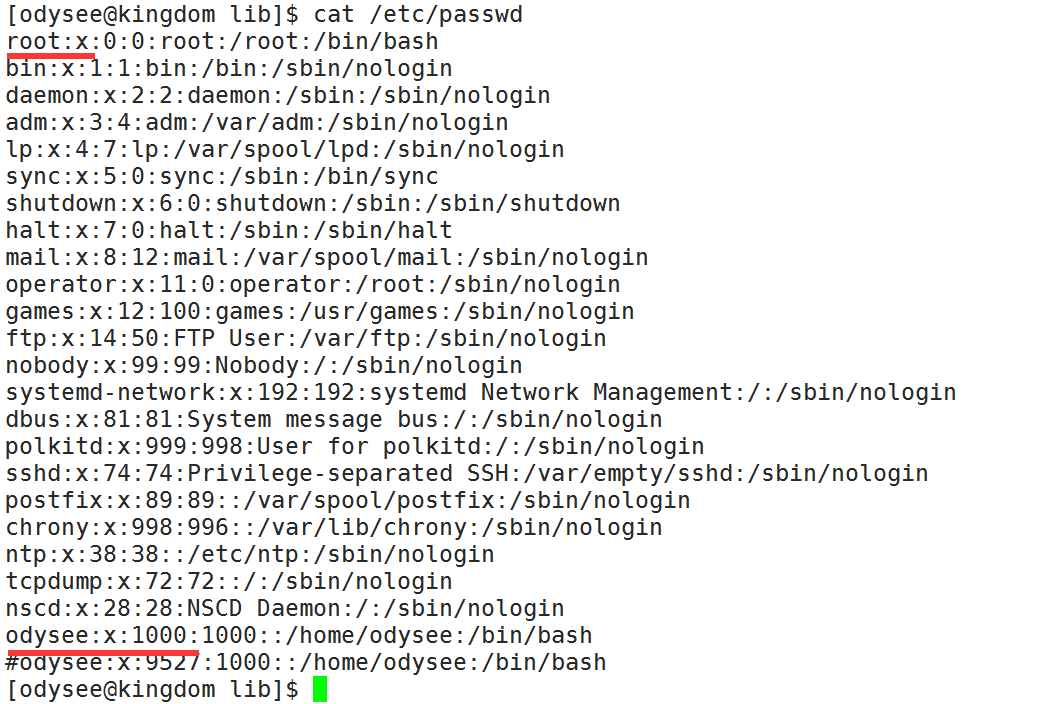Click the green terminal cursor block
The width and height of the screenshot is (1050, 704).
(320, 689)
